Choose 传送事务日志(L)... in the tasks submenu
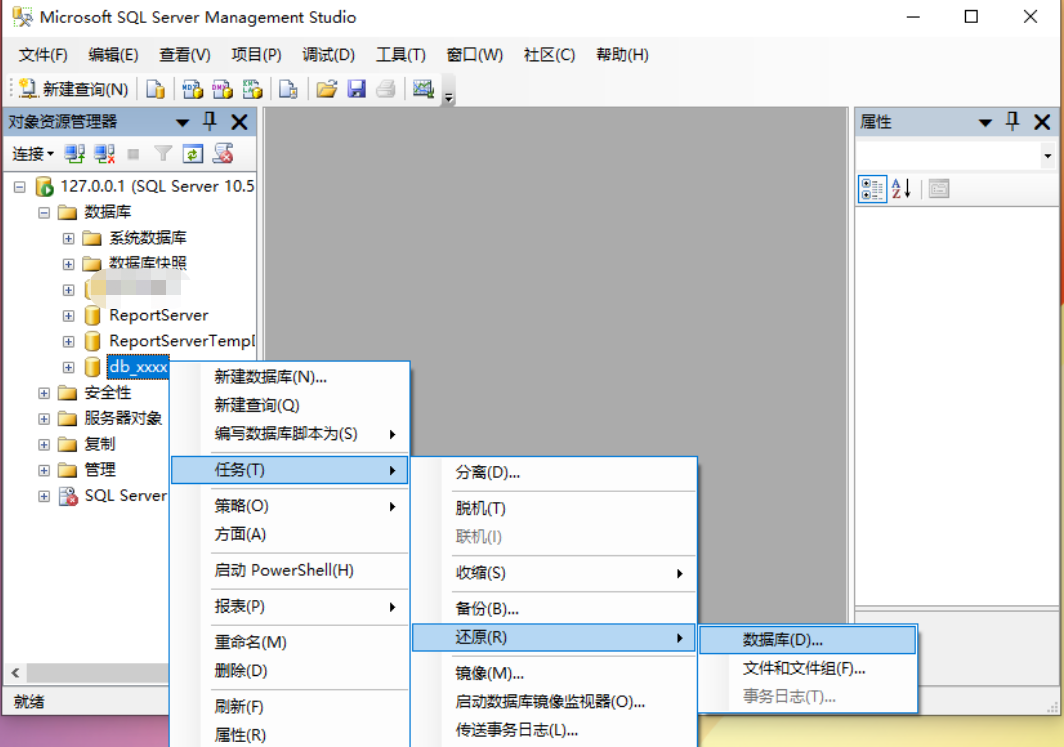 (x=554, y=731)
